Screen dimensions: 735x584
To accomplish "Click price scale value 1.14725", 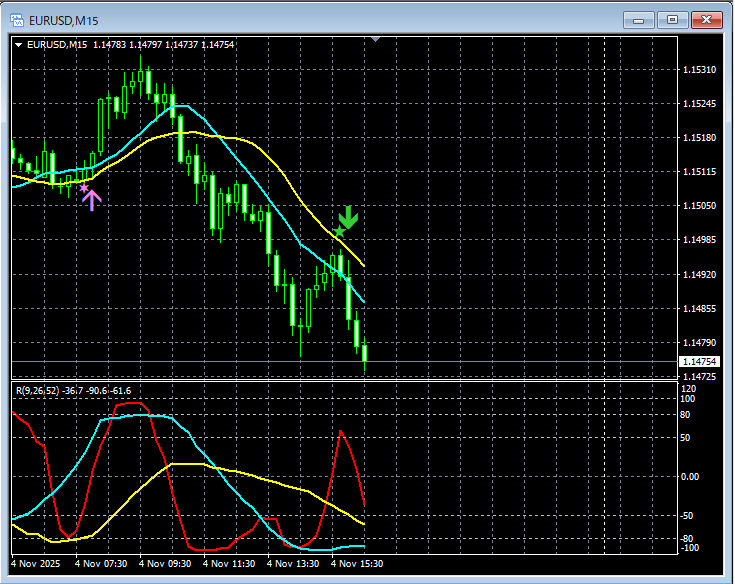I will (699, 376).
